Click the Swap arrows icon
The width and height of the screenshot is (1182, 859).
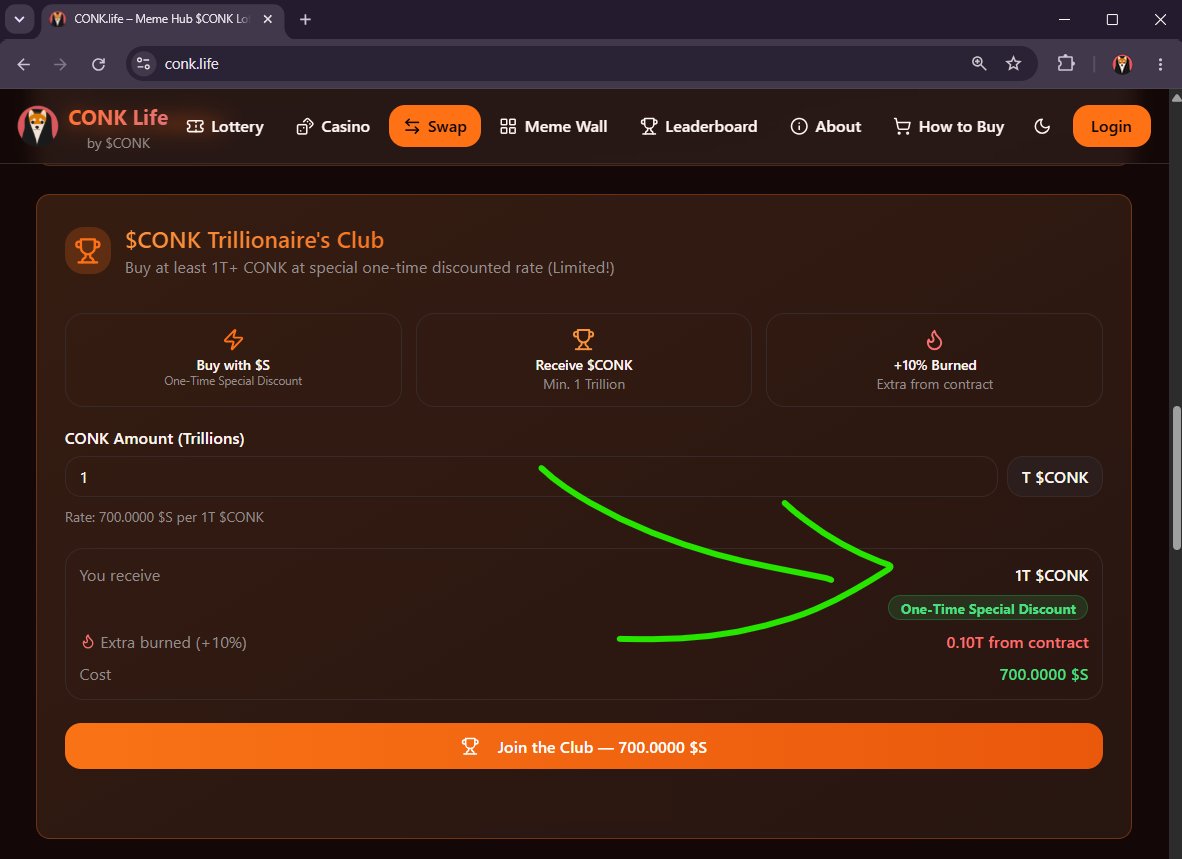coord(412,127)
